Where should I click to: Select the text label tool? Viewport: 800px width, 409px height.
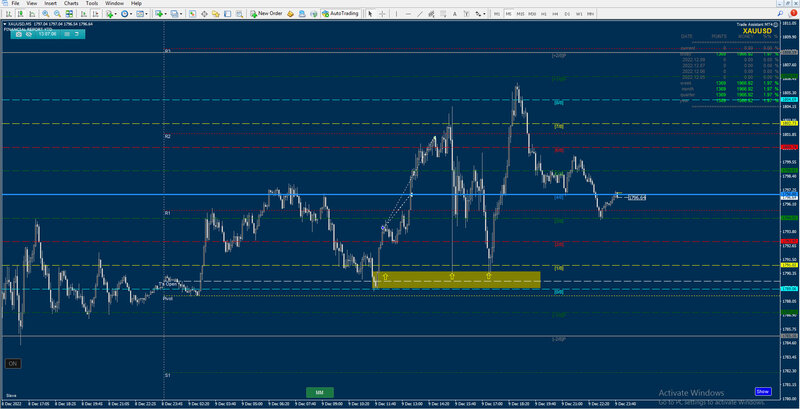click(x=467, y=14)
